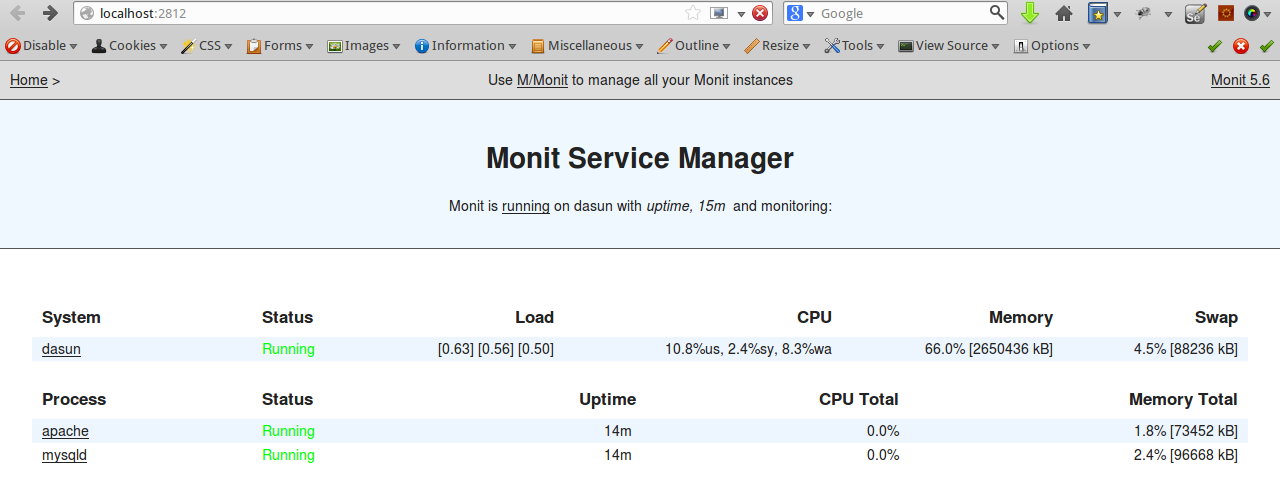The image size is (1280, 501).
Task: Open the bookmarks book icon
Action: (x=1098, y=13)
